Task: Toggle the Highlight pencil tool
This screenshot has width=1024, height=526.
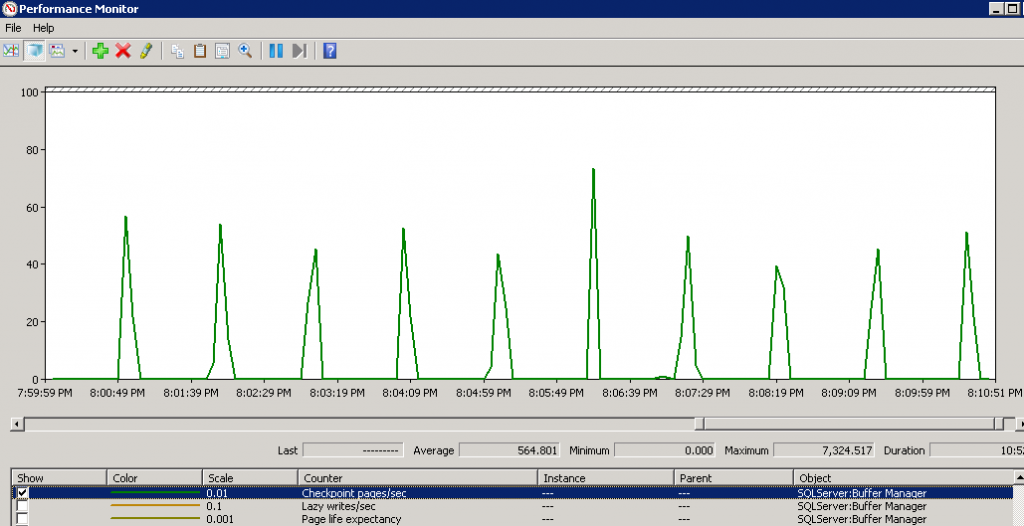Action: tap(146, 50)
